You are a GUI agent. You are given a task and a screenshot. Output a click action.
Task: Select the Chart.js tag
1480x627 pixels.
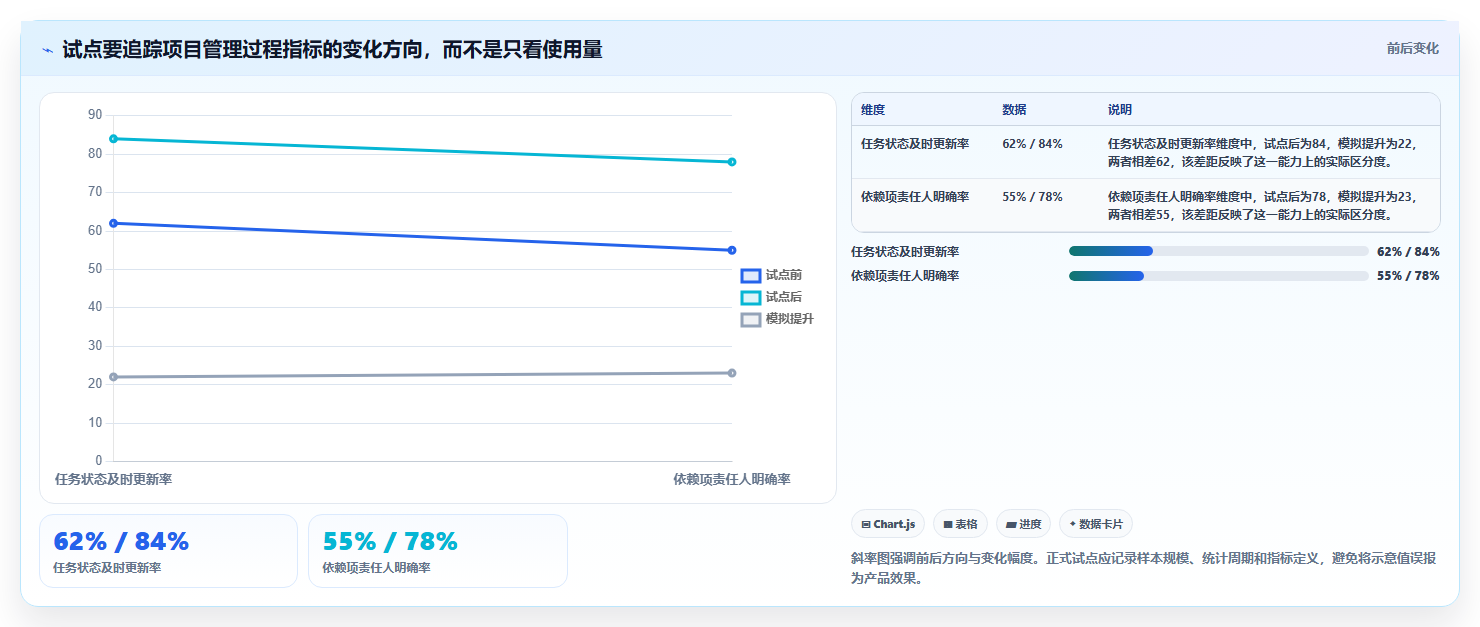coord(888,524)
